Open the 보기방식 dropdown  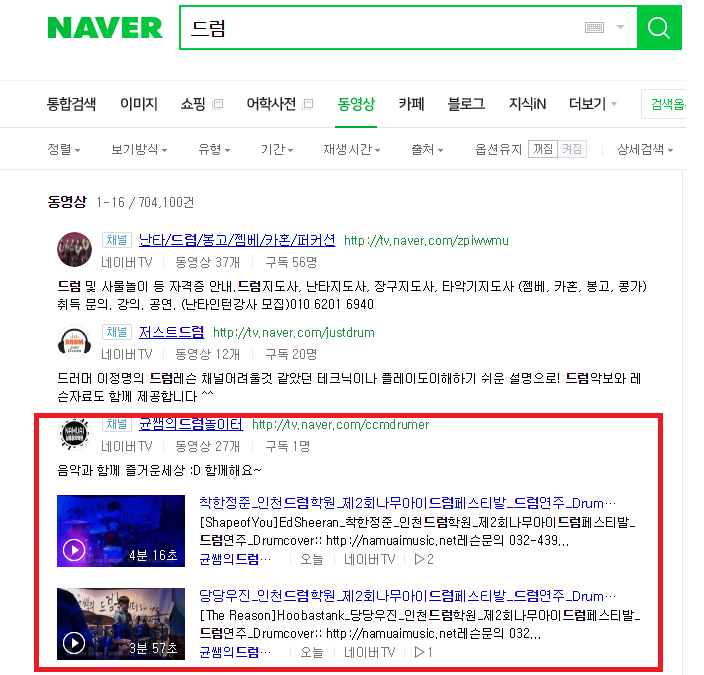139,150
